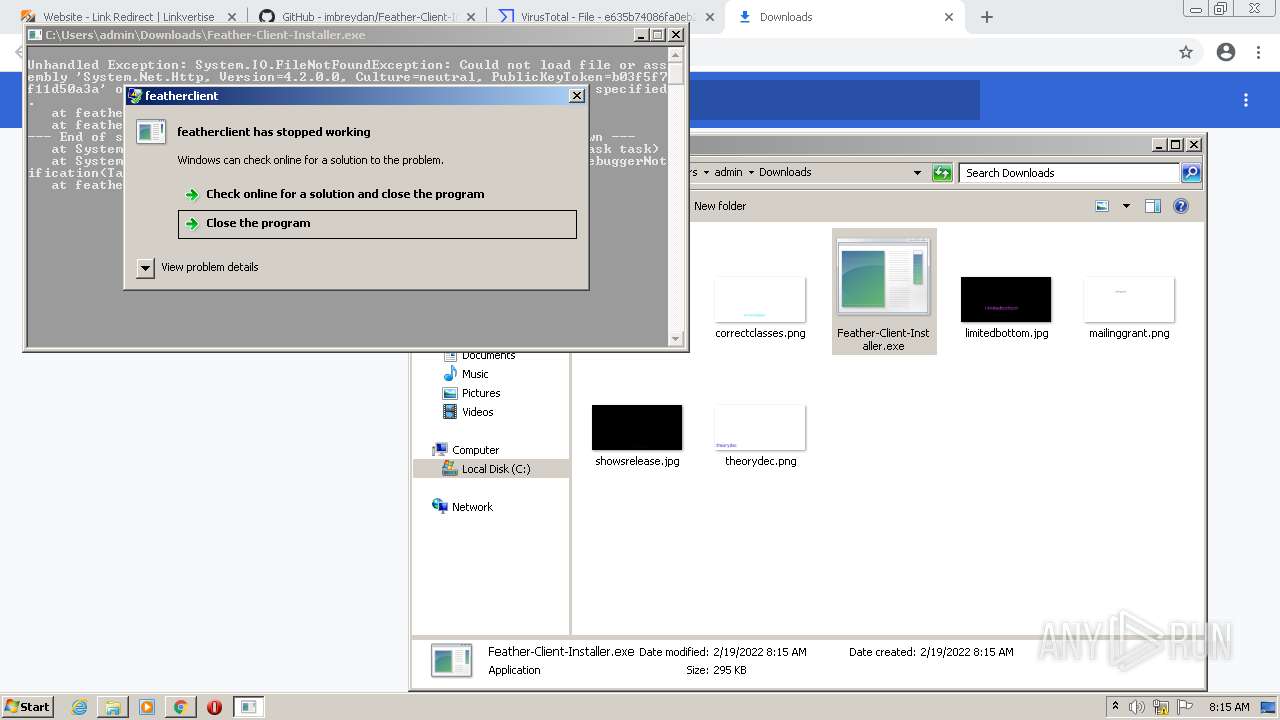Launch Internet Explorer from taskbar

[x=79, y=707]
